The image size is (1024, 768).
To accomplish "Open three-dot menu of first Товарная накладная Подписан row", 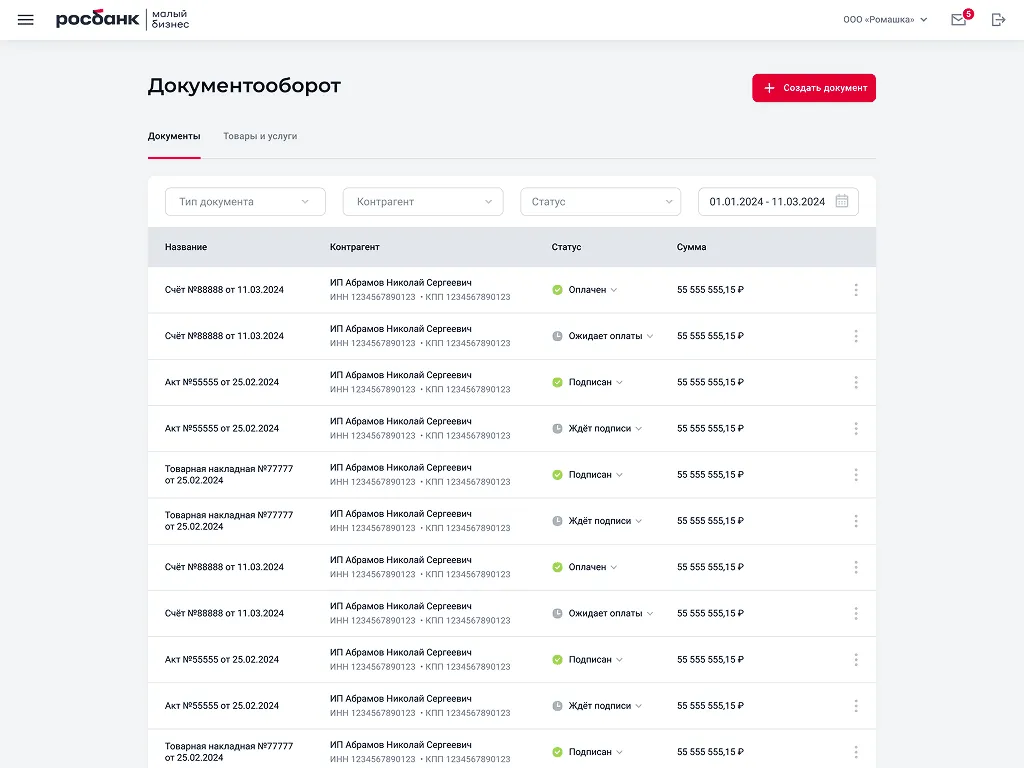I will pyautogui.click(x=856, y=475).
